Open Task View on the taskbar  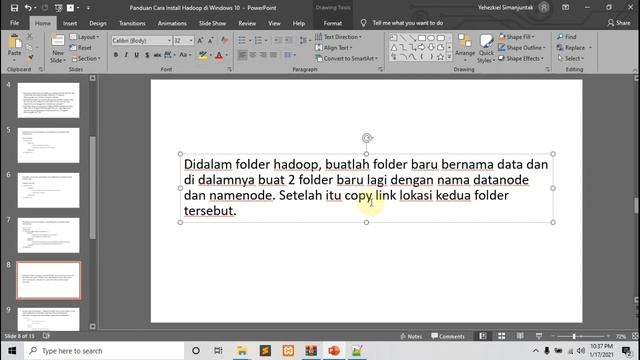pos(218,351)
